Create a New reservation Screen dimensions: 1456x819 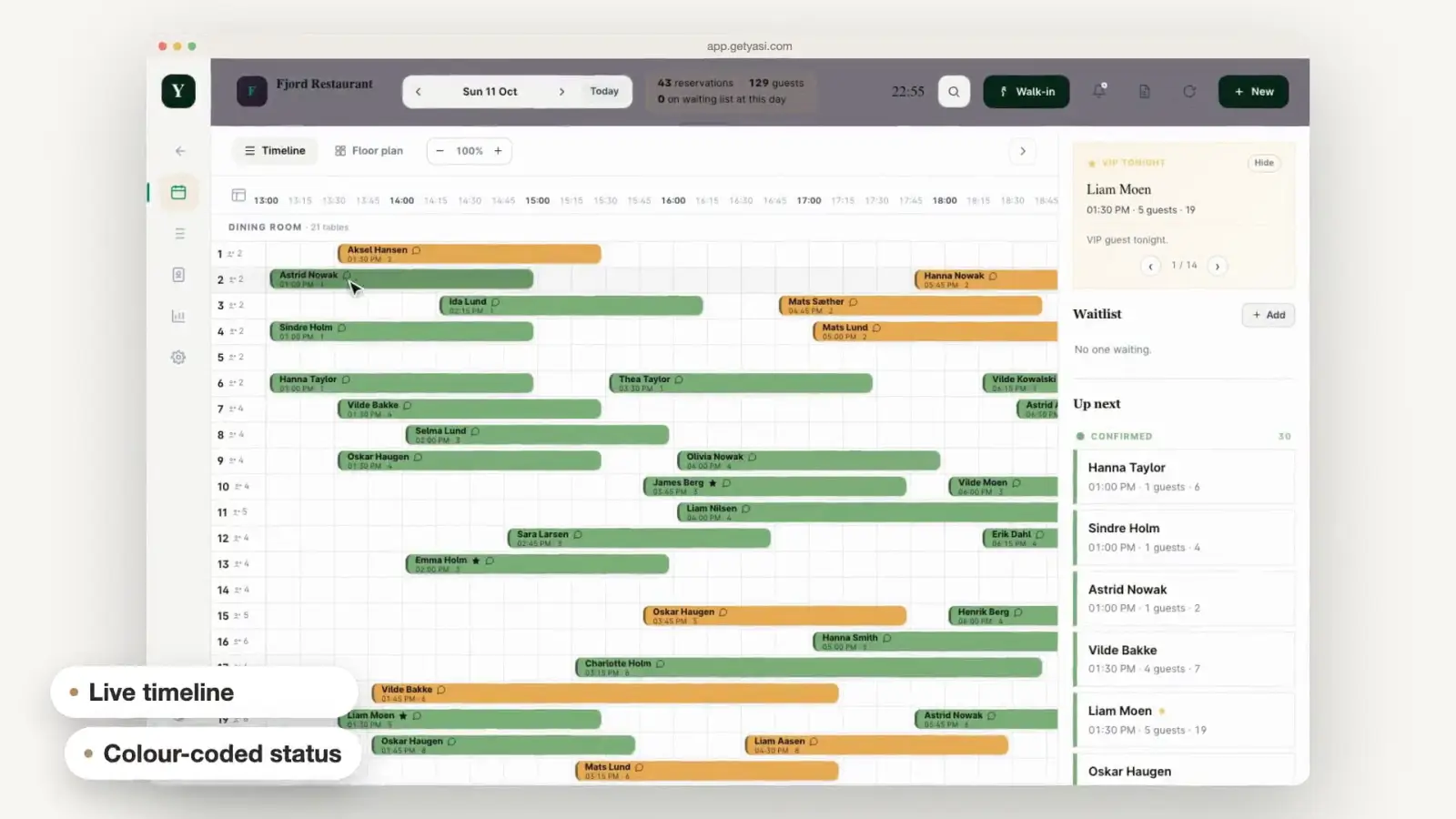(x=1253, y=92)
